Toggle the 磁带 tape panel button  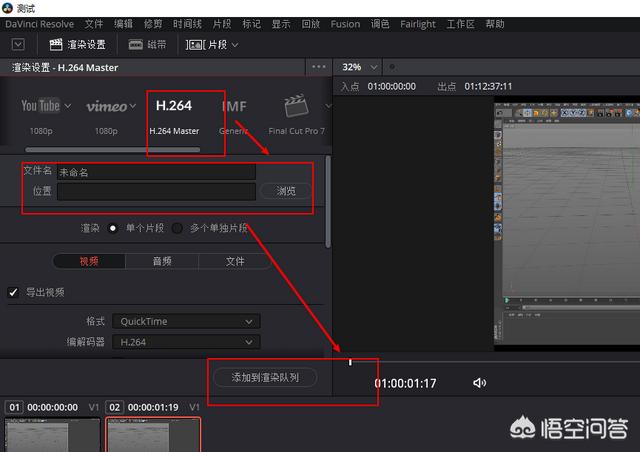click(148, 45)
